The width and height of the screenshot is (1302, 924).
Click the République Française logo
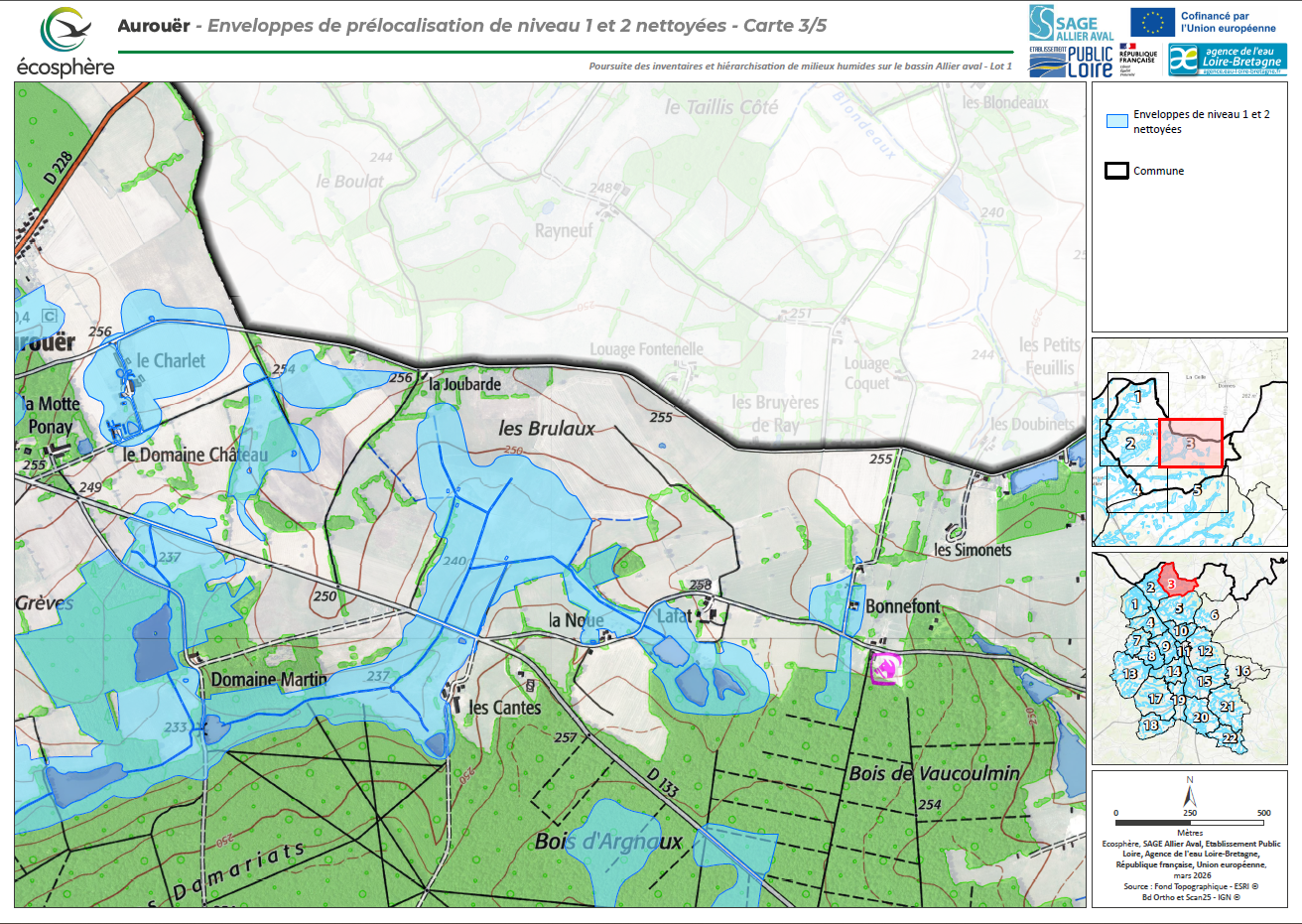1137,59
